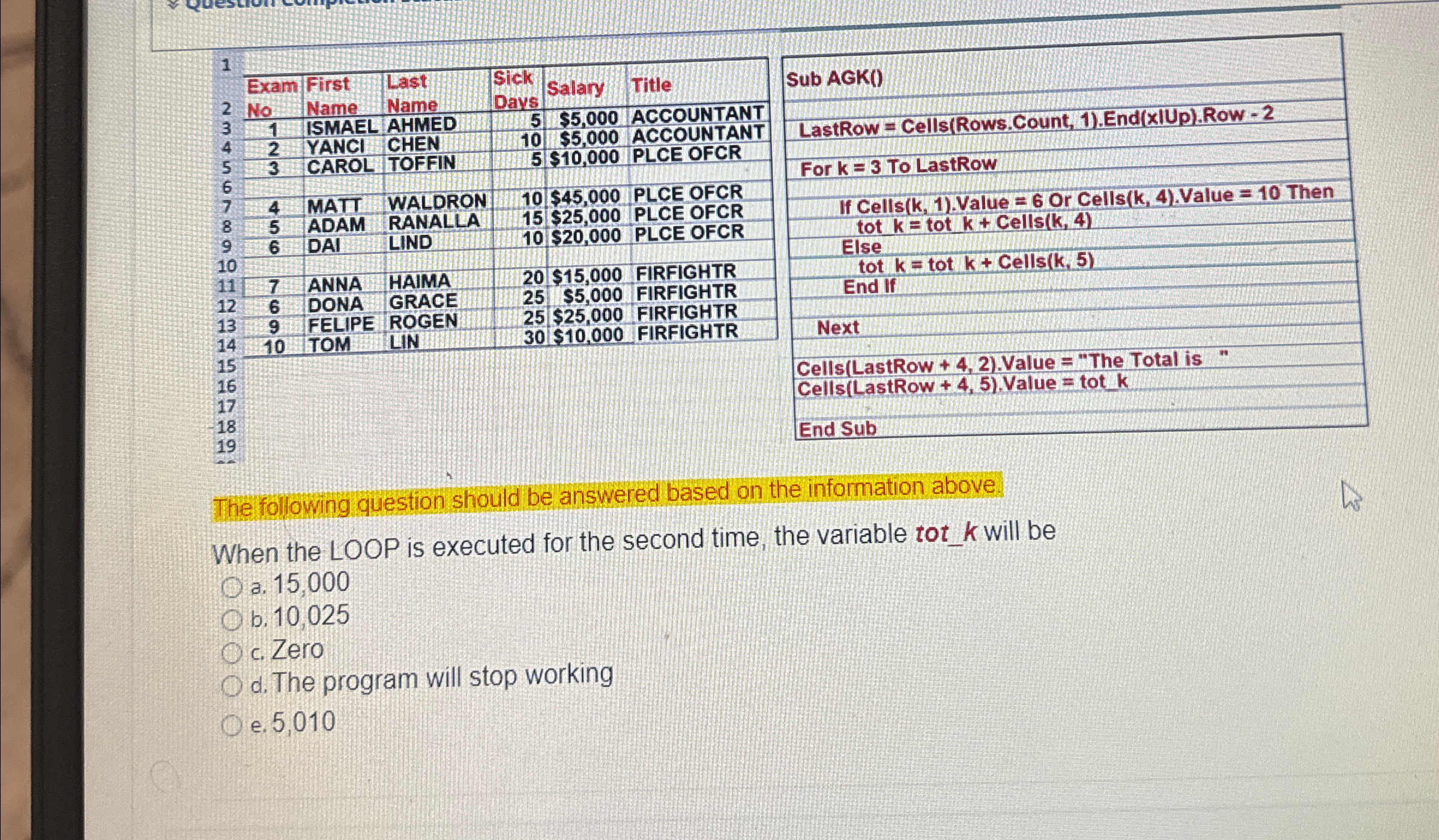1439x840 pixels.
Task: Click the Sub AGK() code line
Action: 834,79
